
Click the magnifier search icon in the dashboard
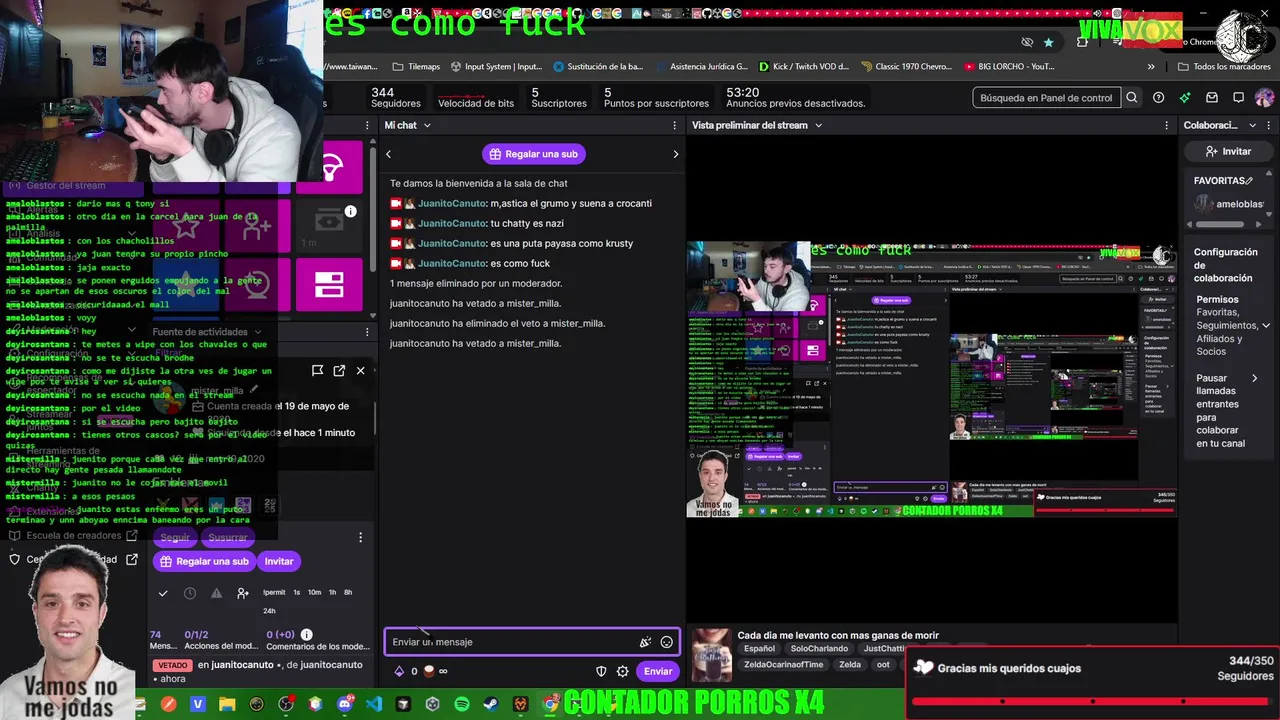click(x=1132, y=98)
